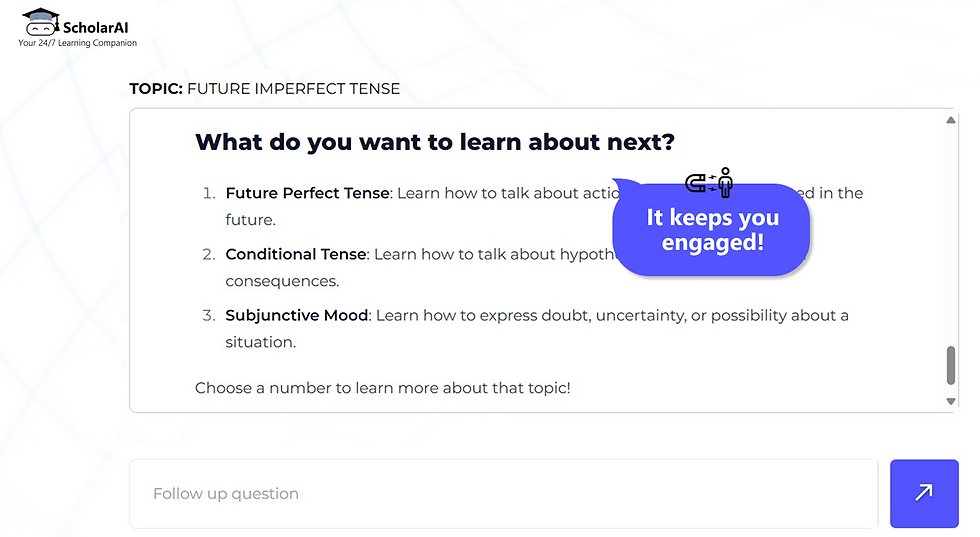The width and height of the screenshot is (980, 537).
Task: Click list number 1 beside Future Perfect Tense
Action: tap(209, 193)
